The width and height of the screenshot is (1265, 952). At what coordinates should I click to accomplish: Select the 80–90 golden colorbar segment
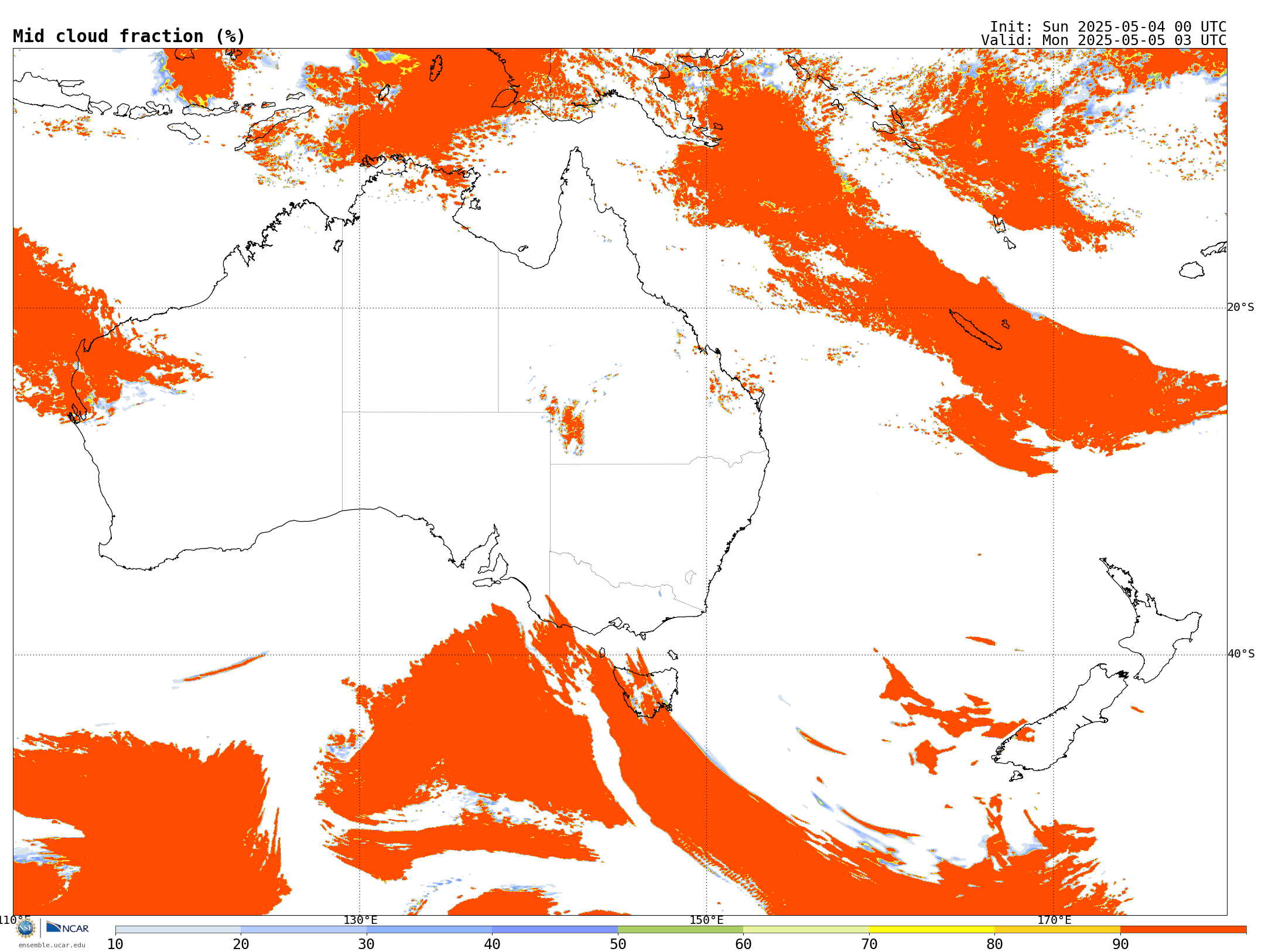1057,930
